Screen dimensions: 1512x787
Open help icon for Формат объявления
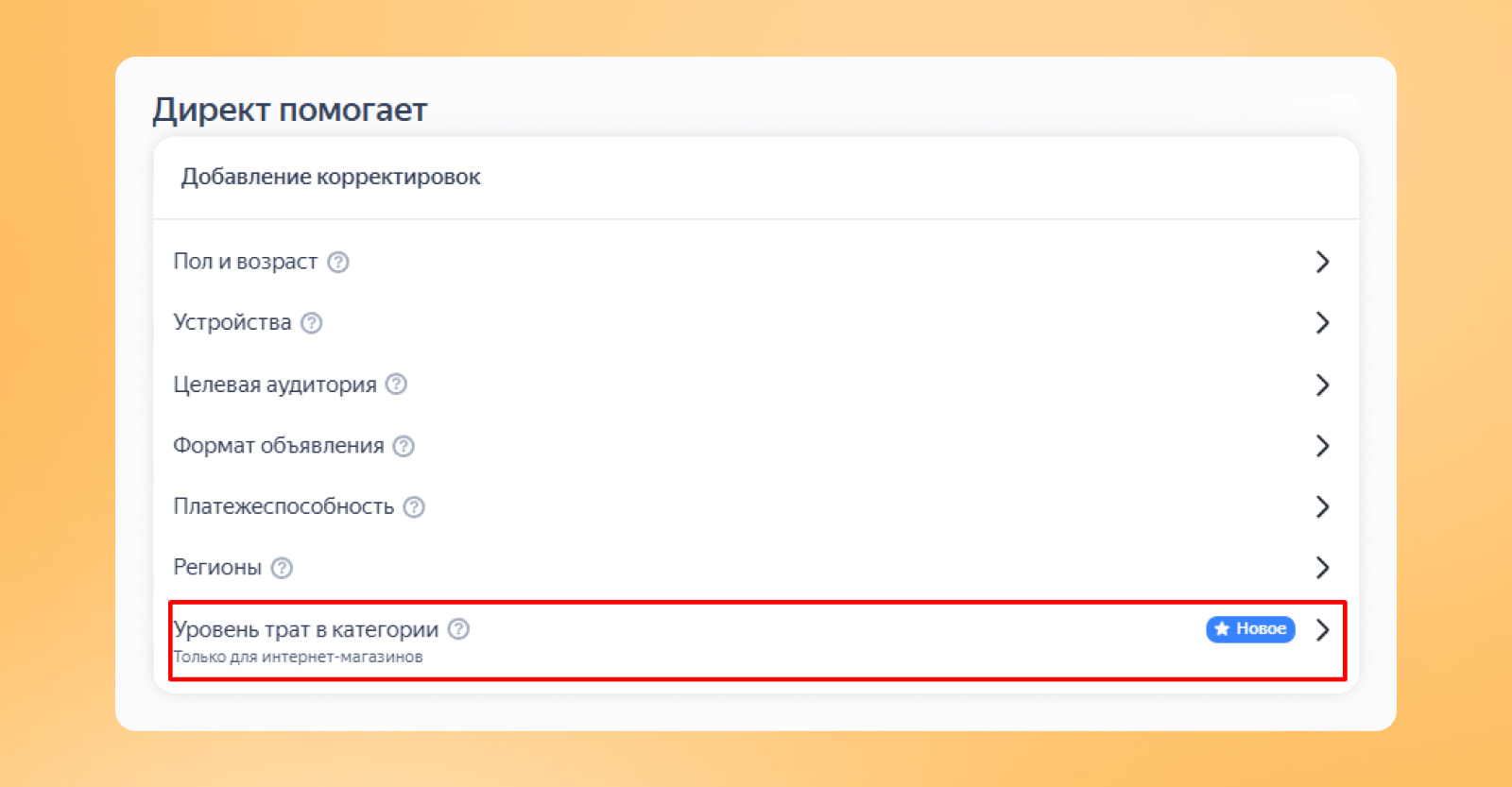(x=404, y=446)
